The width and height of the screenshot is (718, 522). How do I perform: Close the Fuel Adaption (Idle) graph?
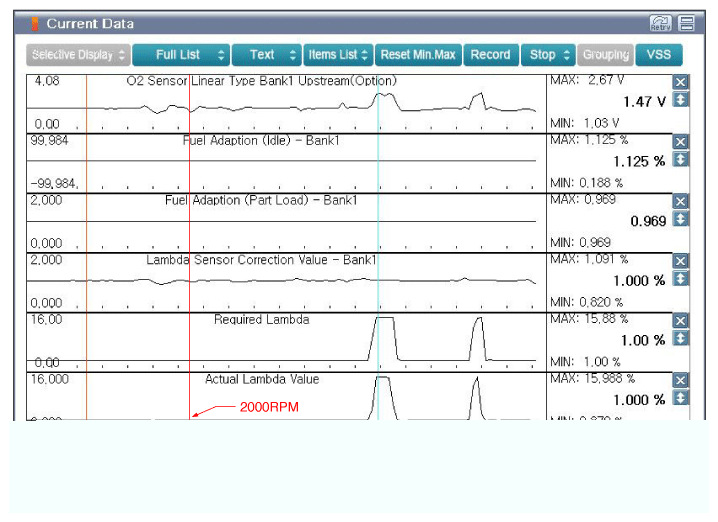pos(681,142)
